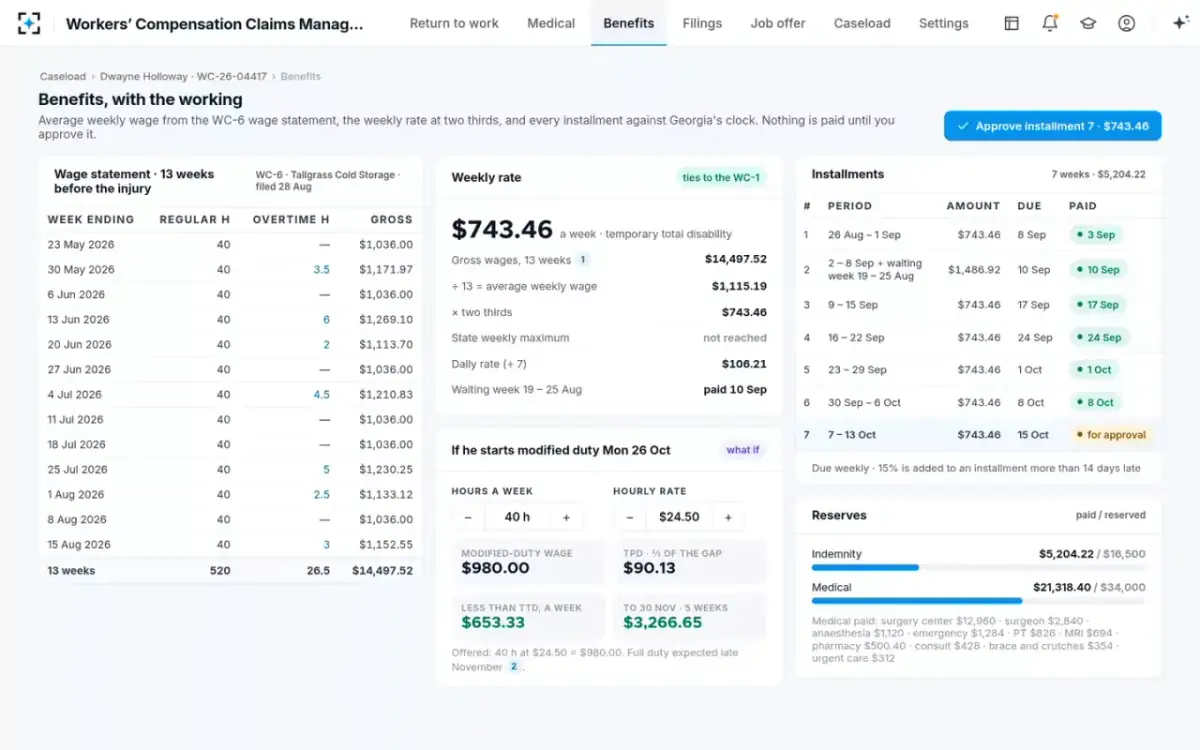Screen dimensions: 1200x750
Task: Click the $24.50 hourly rate field
Action: tap(679, 517)
